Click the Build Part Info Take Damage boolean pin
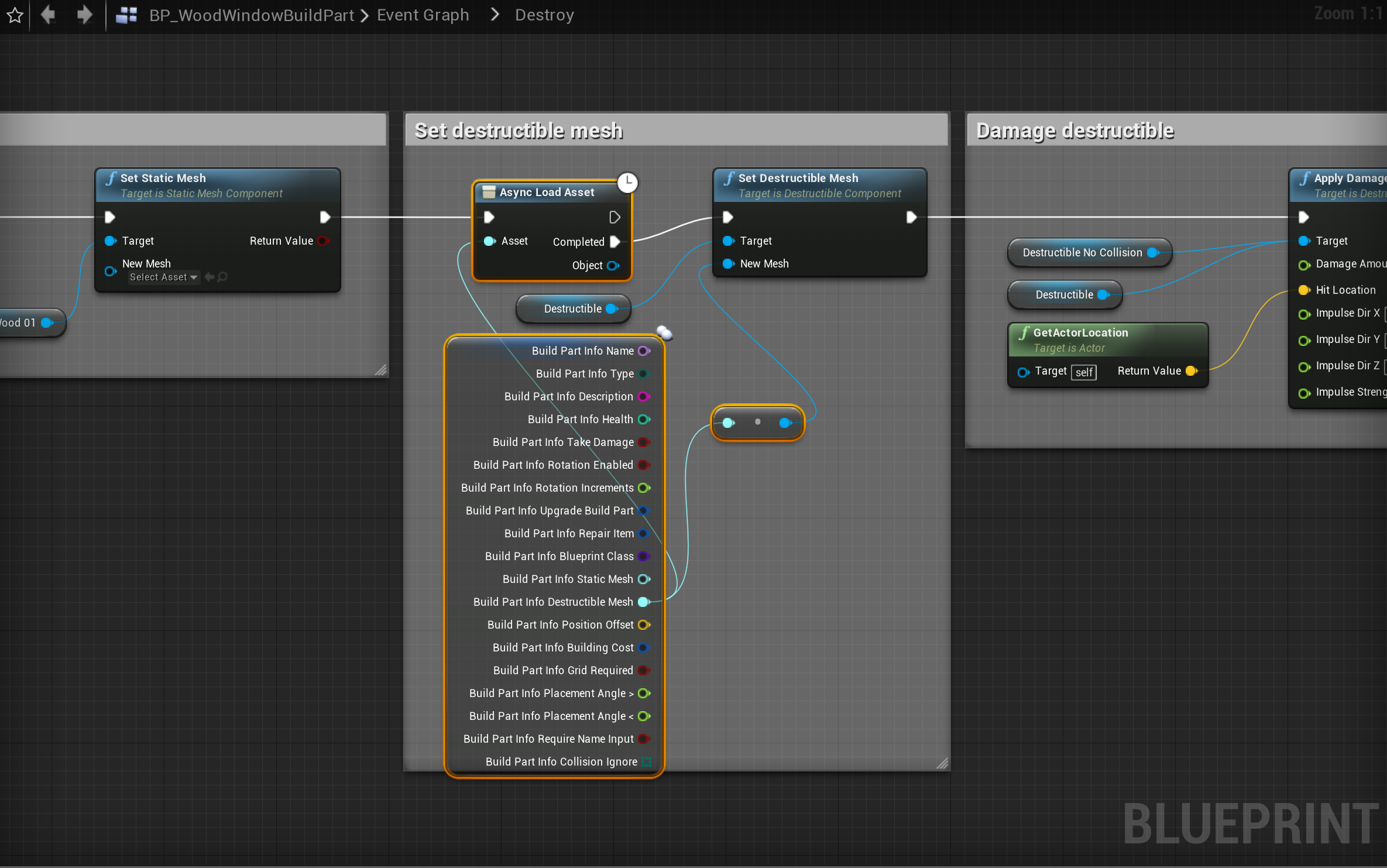The height and width of the screenshot is (868, 1387). pos(643,442)
